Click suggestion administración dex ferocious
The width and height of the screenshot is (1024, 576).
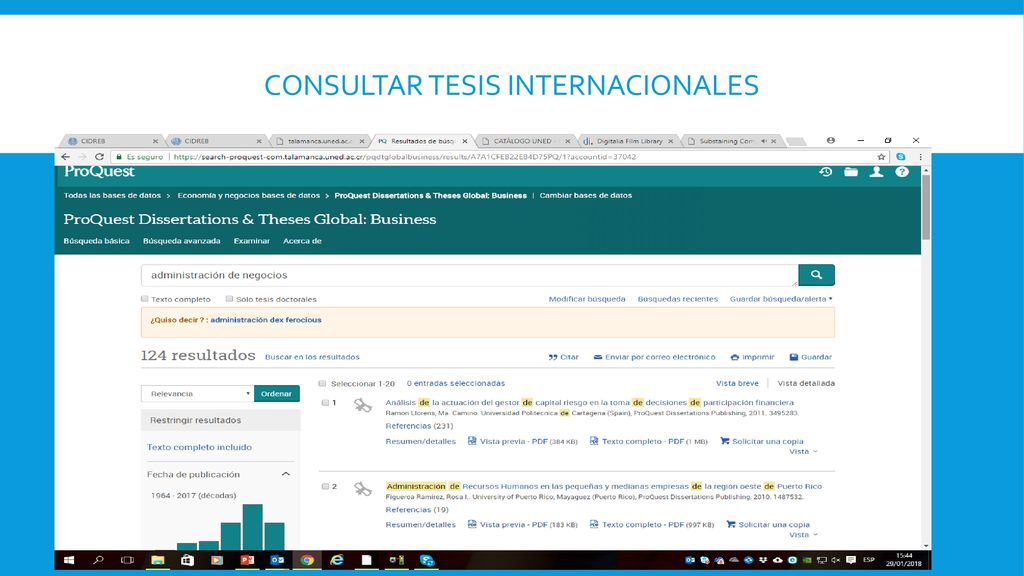pyautogui.click(x=266, y=320)
